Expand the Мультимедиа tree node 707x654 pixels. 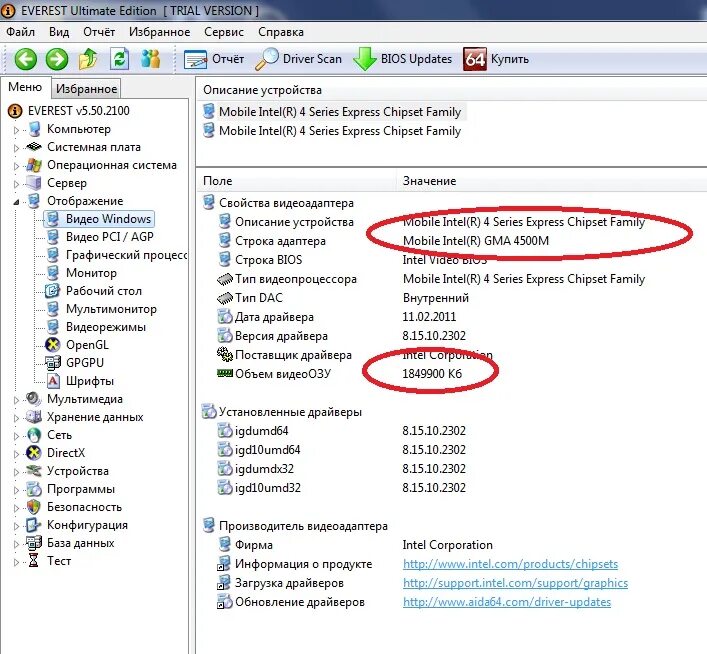(16, 400)
